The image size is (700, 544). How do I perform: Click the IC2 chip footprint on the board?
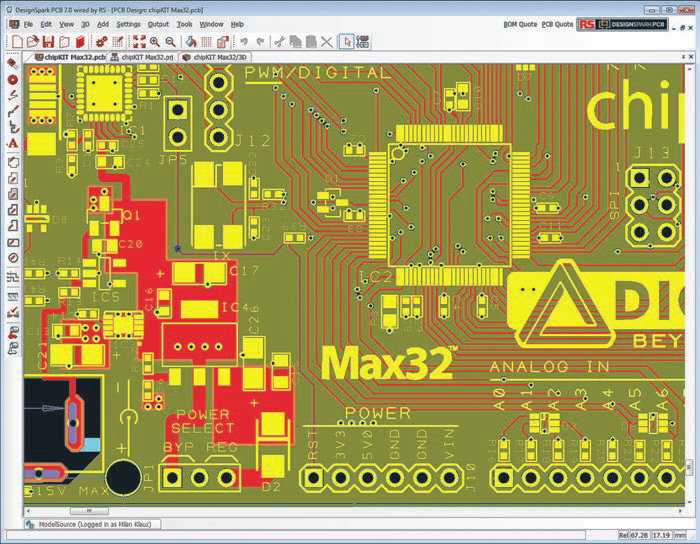click(449, 205)
